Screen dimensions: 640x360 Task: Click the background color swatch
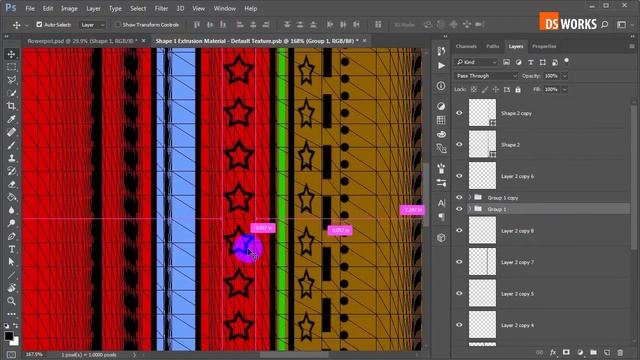tap(16, 342)
